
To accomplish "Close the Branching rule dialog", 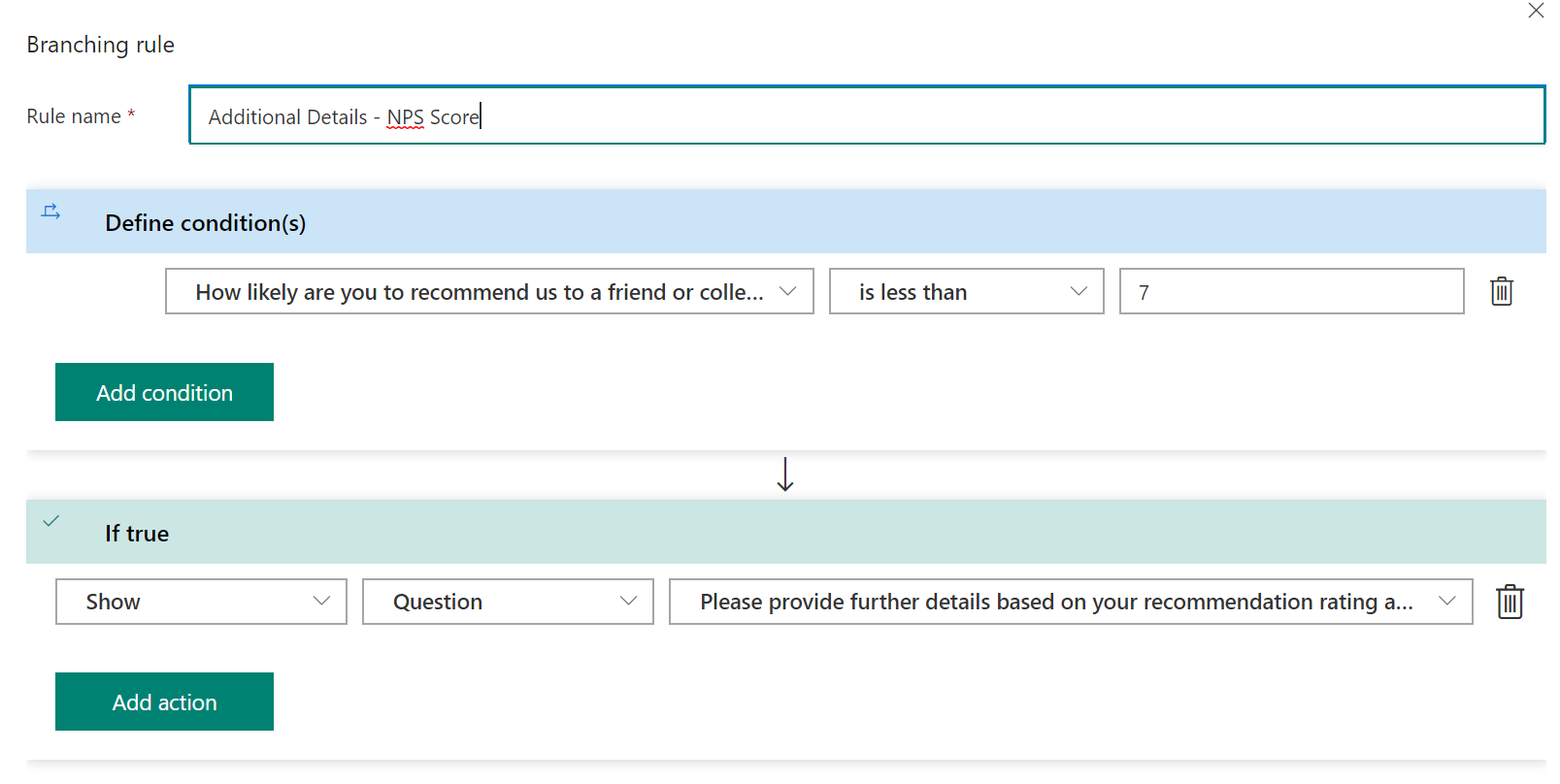I will coord(1536,11).
